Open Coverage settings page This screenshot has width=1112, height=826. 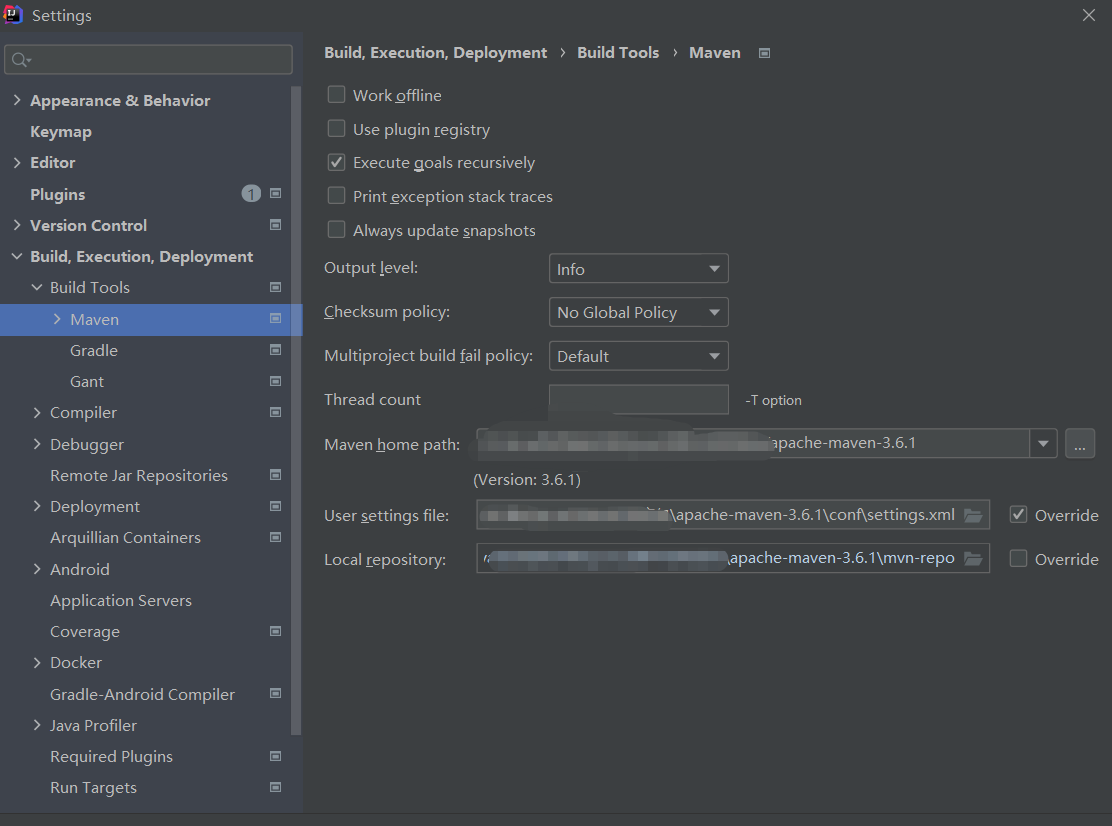point(85,631)
